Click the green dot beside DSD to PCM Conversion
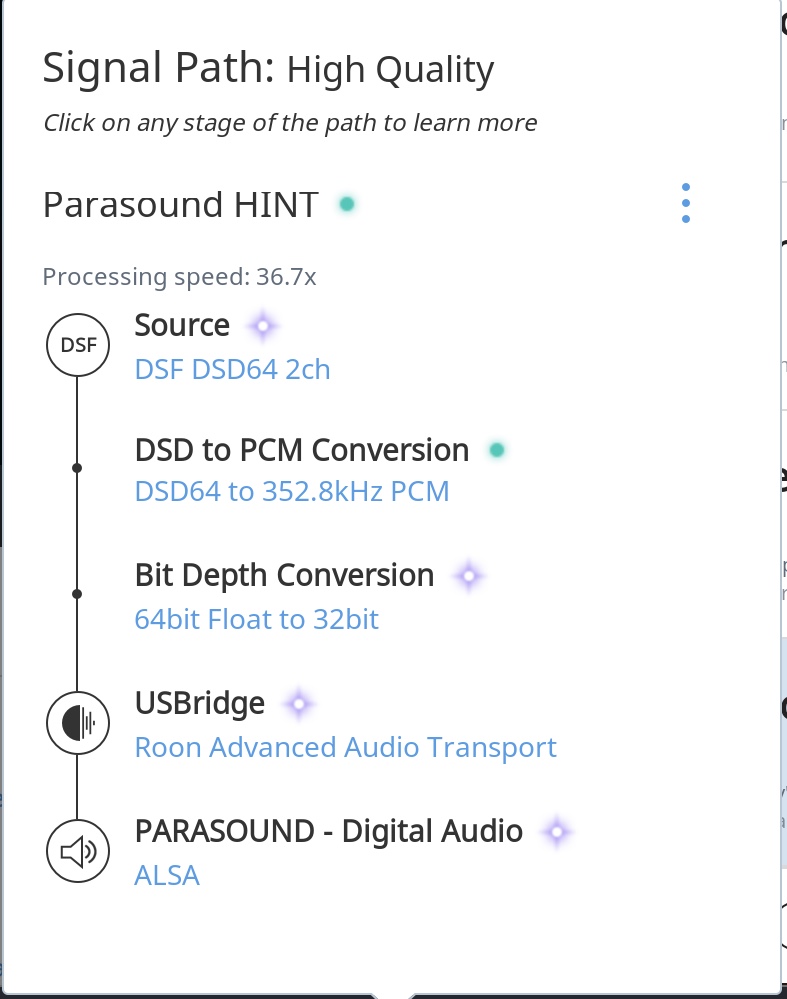Screen dimensions: 787x999 pos(497,450)
